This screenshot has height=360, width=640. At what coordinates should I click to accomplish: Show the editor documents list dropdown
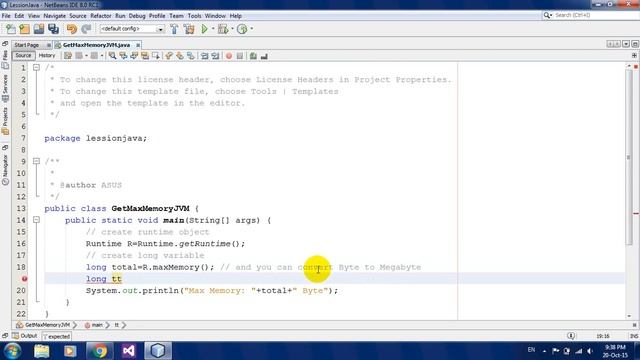626,44
